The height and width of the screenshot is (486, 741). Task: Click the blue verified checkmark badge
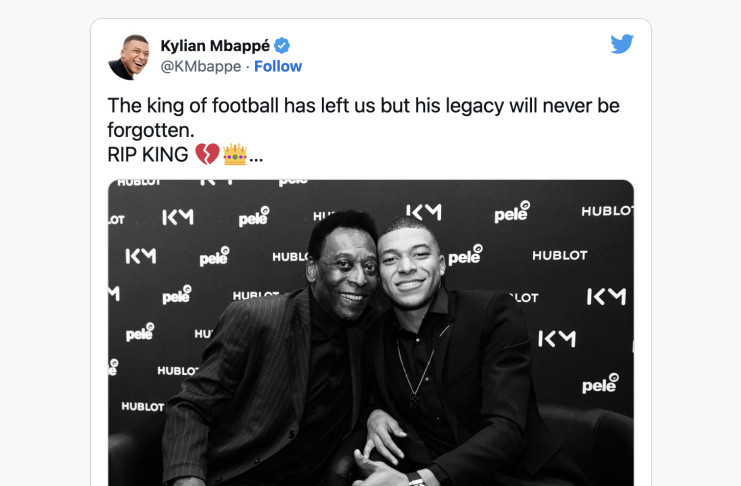click(x=282, y=46)
